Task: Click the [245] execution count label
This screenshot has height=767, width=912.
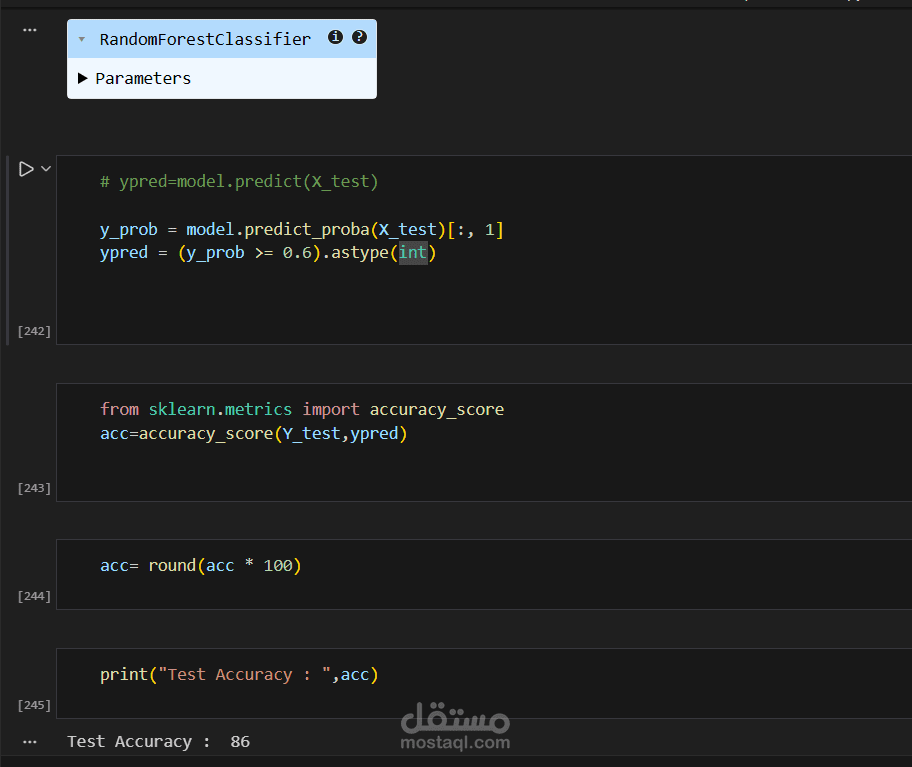Action: (x=34, y=705)
